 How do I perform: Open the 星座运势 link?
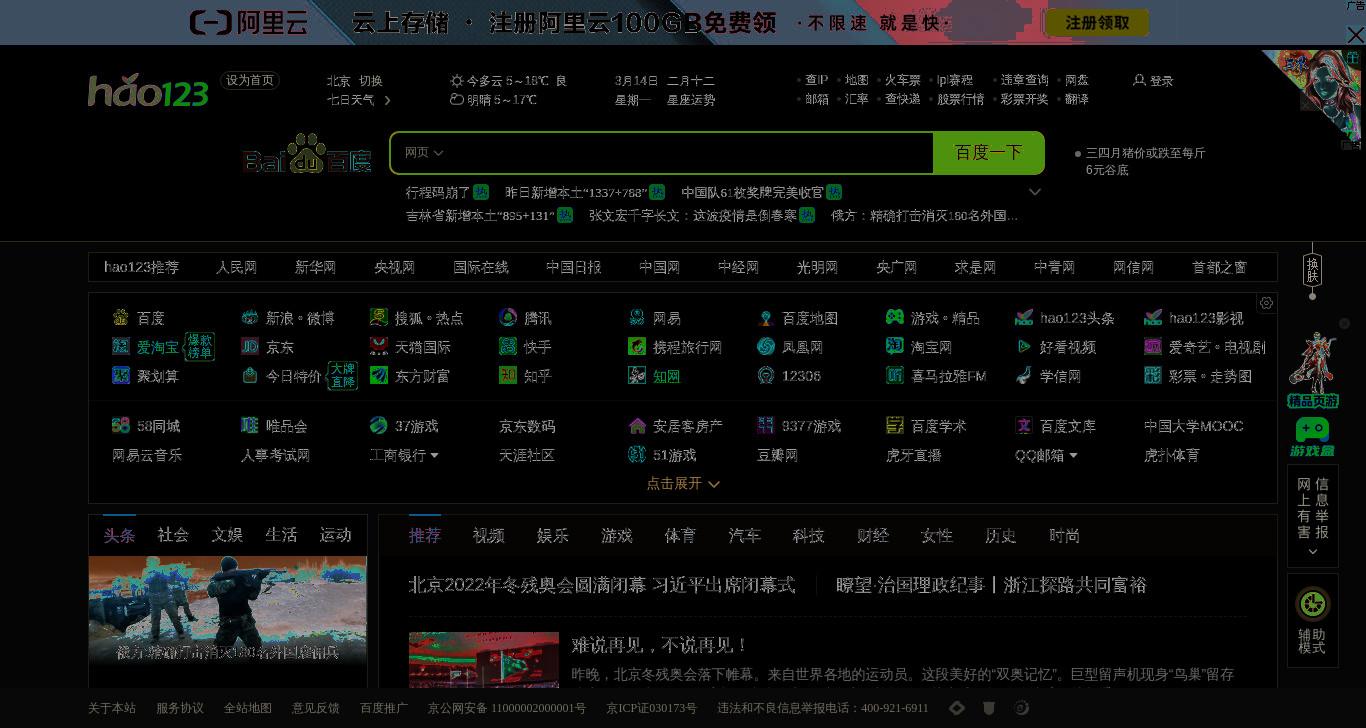tap(691, 100)
